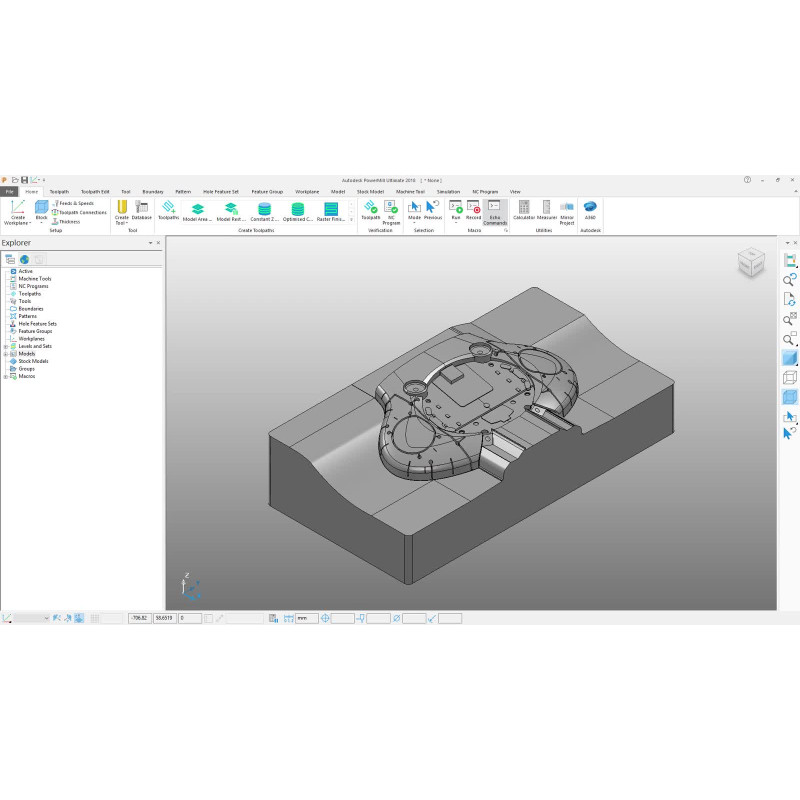This screenshot has height=800, width=800.
Task: Toggle Echo Commands in Macro group
Action: [495, 210]
